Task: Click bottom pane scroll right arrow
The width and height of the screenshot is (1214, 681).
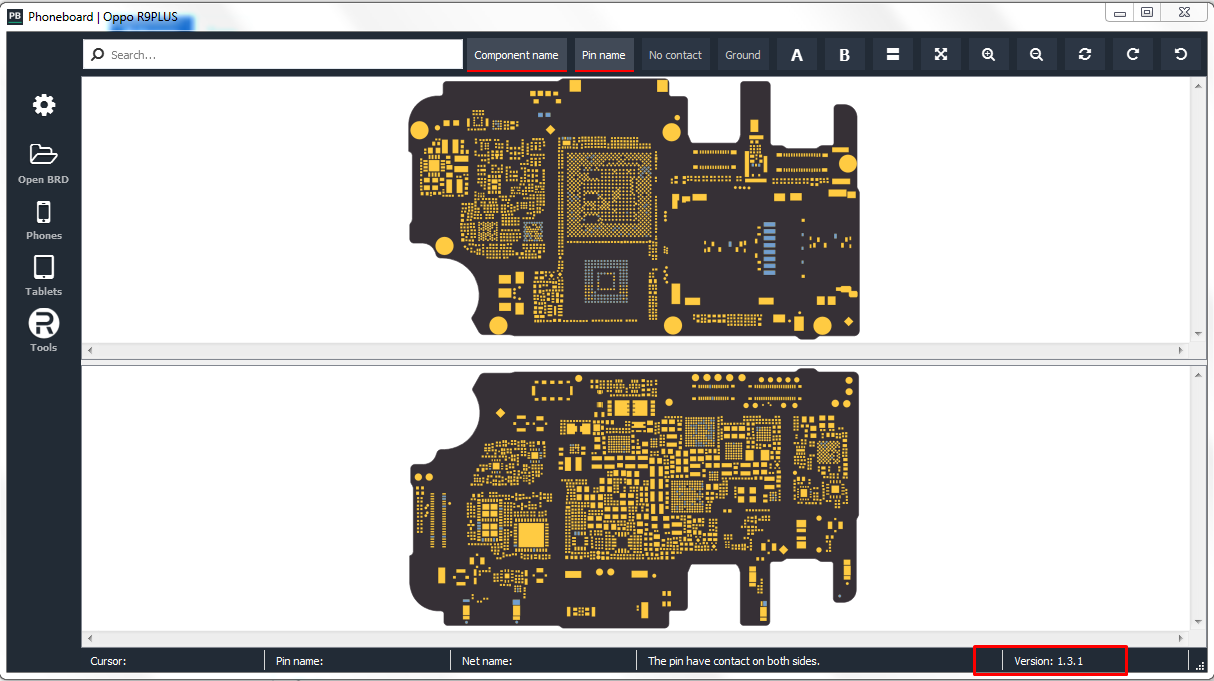Action: click(1182, 638)
